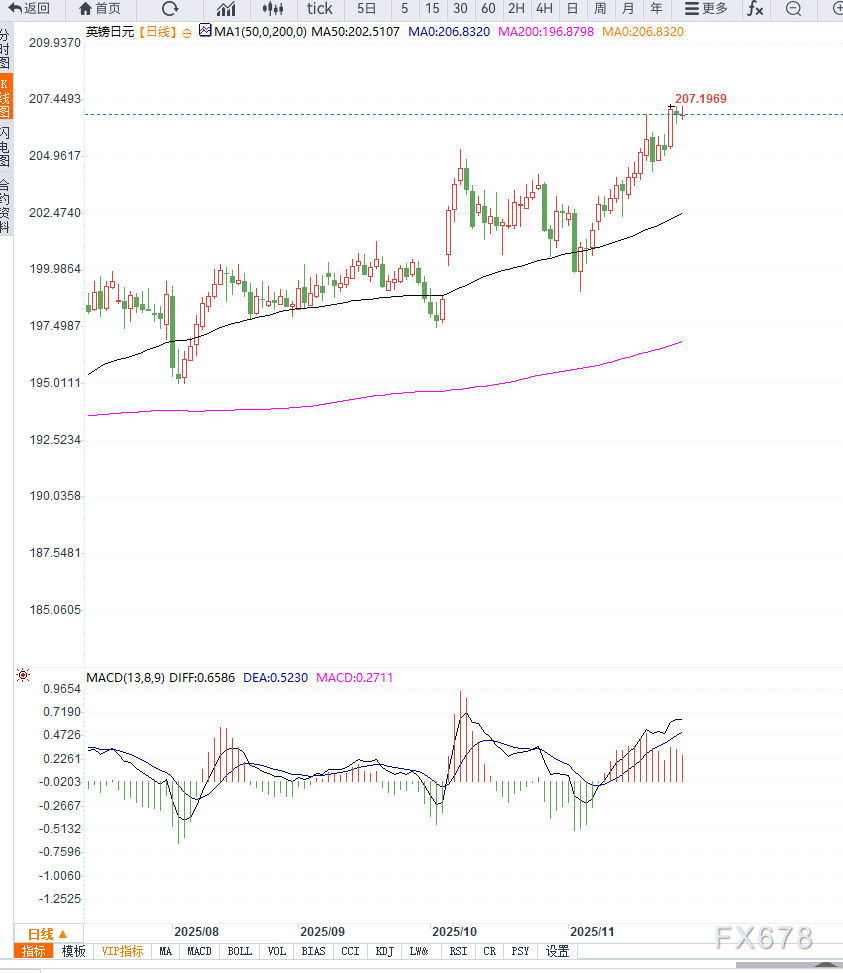Click the 设置 settings button
Viewport: 843px width, 973px height.
(557, 951)
